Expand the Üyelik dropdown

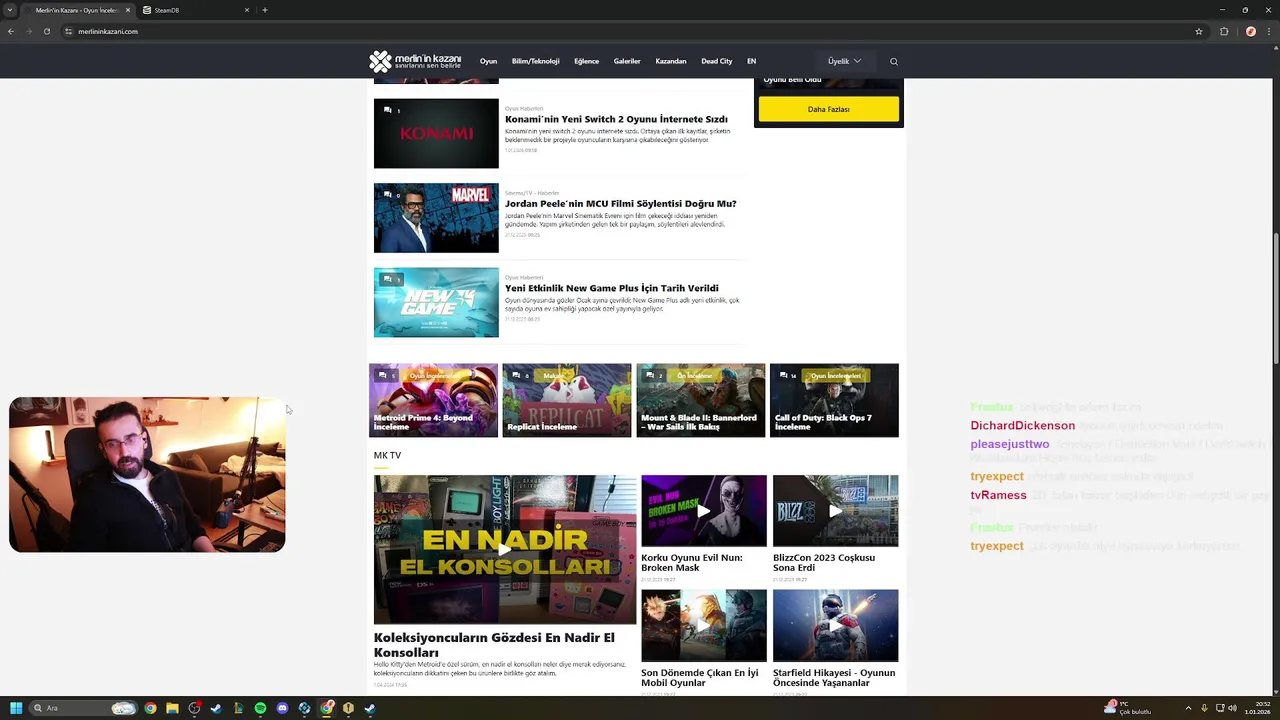click(844, 61)
